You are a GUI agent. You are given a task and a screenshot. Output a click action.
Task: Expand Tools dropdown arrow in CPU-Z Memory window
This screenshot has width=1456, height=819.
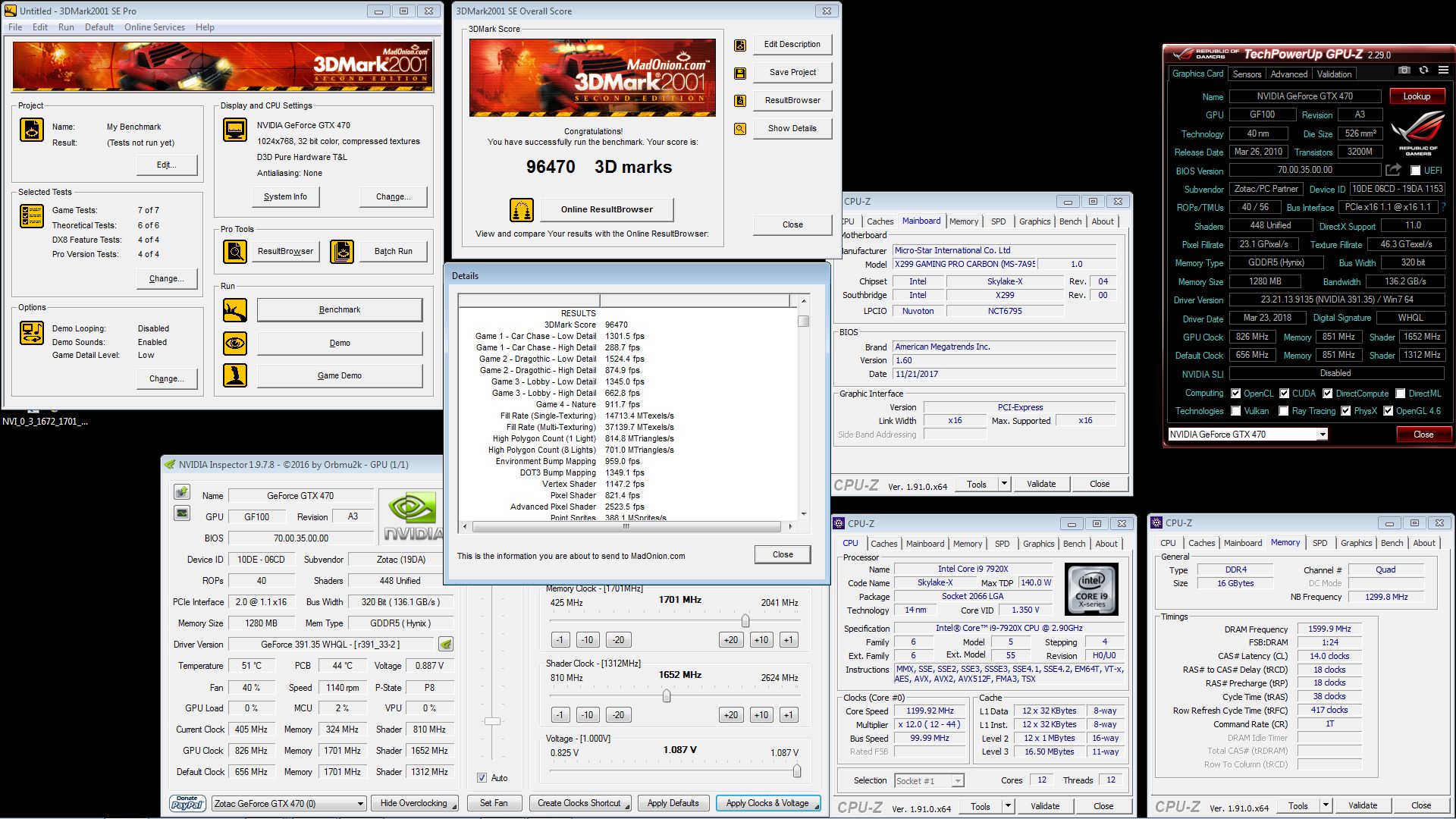pos(1326,805)
